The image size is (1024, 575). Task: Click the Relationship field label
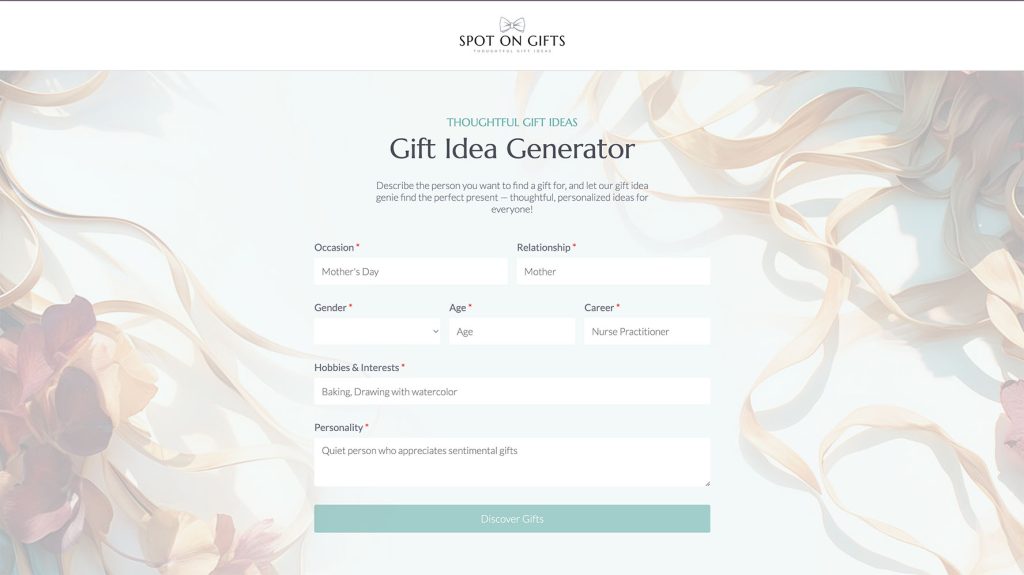(x=543, y=247)
